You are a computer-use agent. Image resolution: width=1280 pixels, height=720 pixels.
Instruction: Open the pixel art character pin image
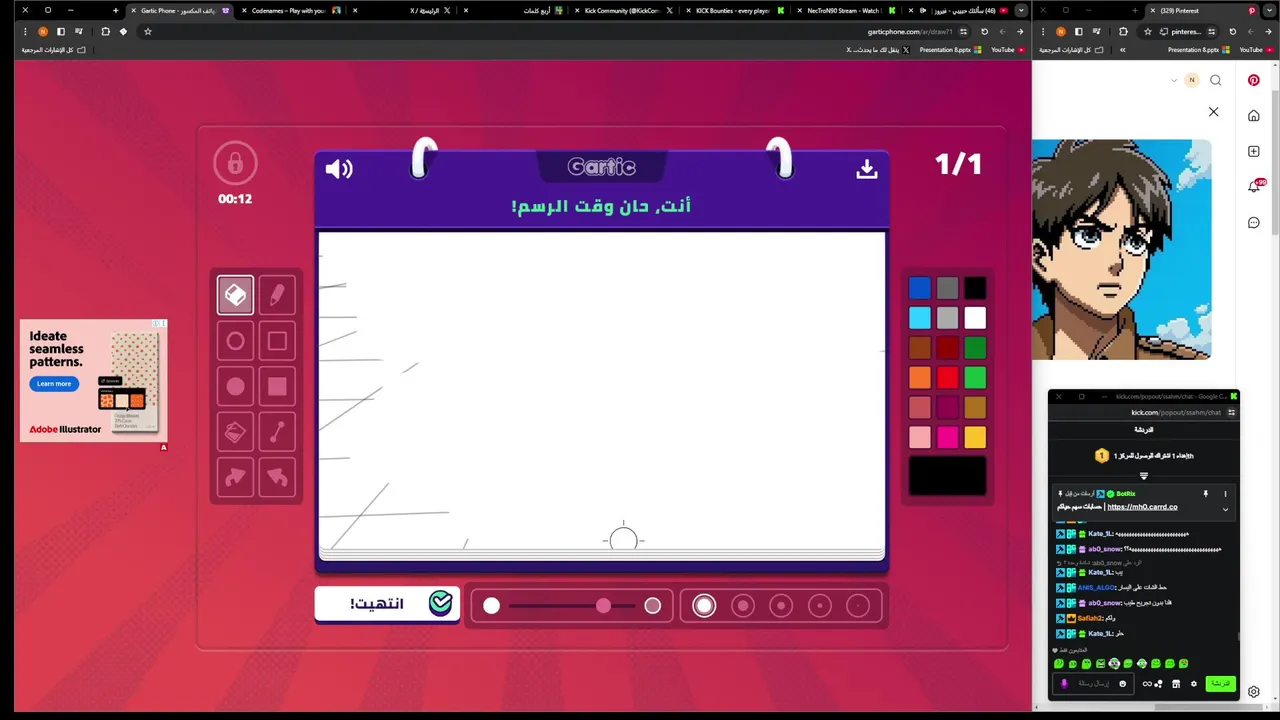[1122, 249]
